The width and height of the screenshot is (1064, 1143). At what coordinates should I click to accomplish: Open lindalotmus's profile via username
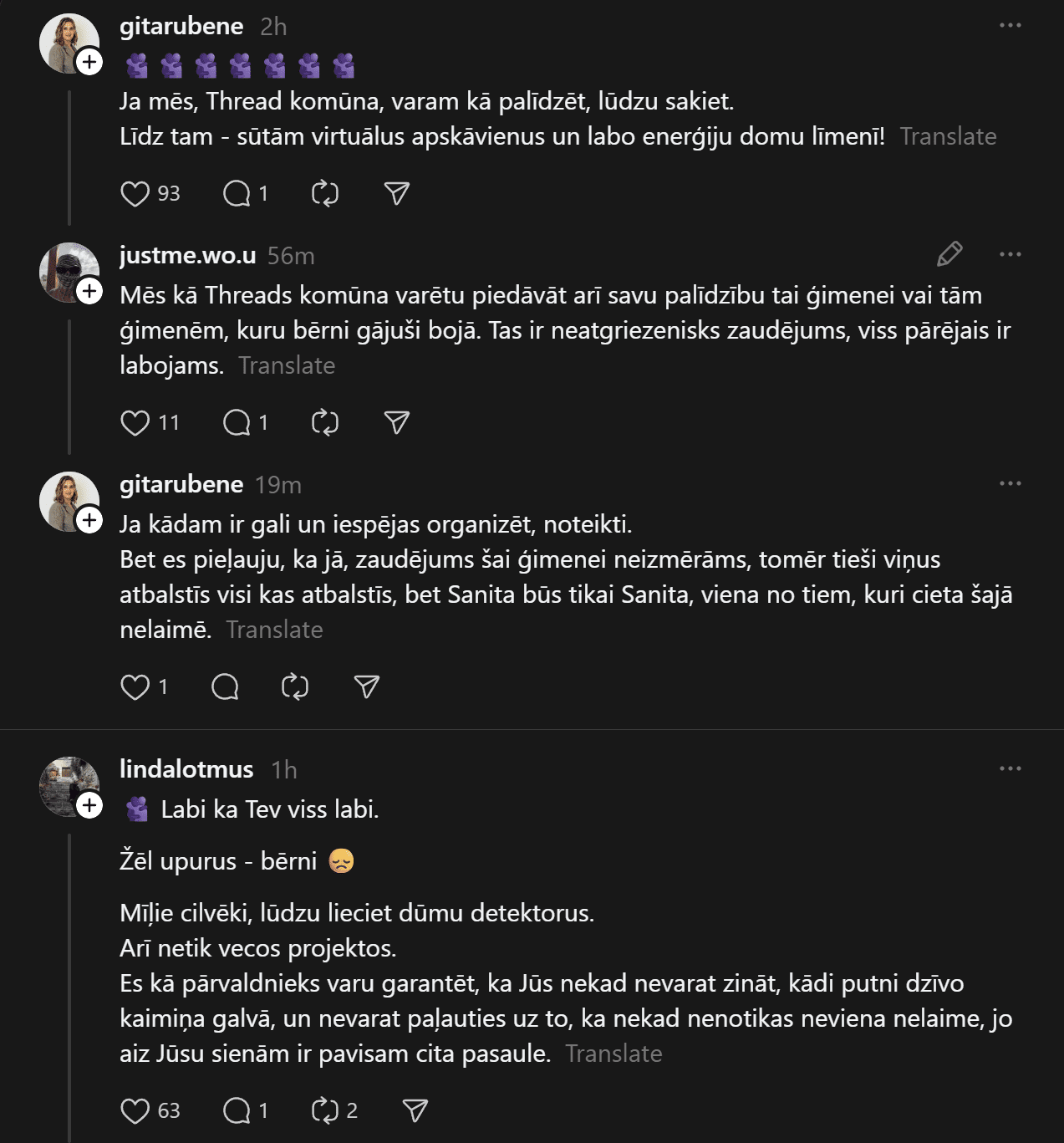(186, 769)
